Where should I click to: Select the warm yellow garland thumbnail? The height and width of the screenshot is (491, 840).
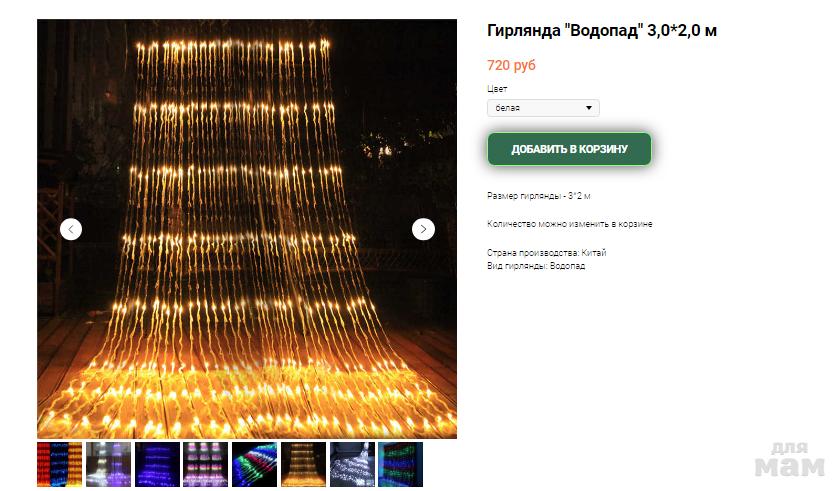coord(303,464)
